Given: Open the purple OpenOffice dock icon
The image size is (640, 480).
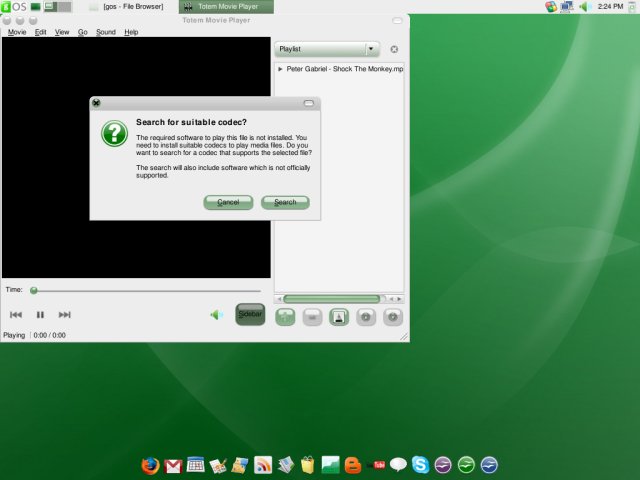Looking at the screenshot, I should click(x=443, y=465).
